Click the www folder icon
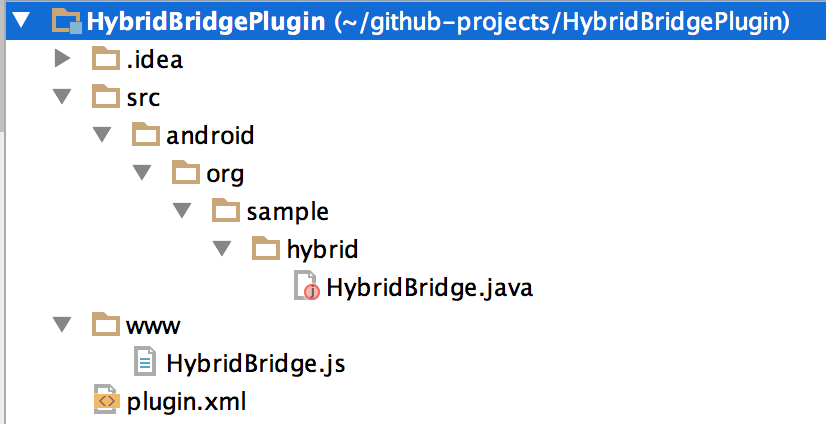 [106, 324]
